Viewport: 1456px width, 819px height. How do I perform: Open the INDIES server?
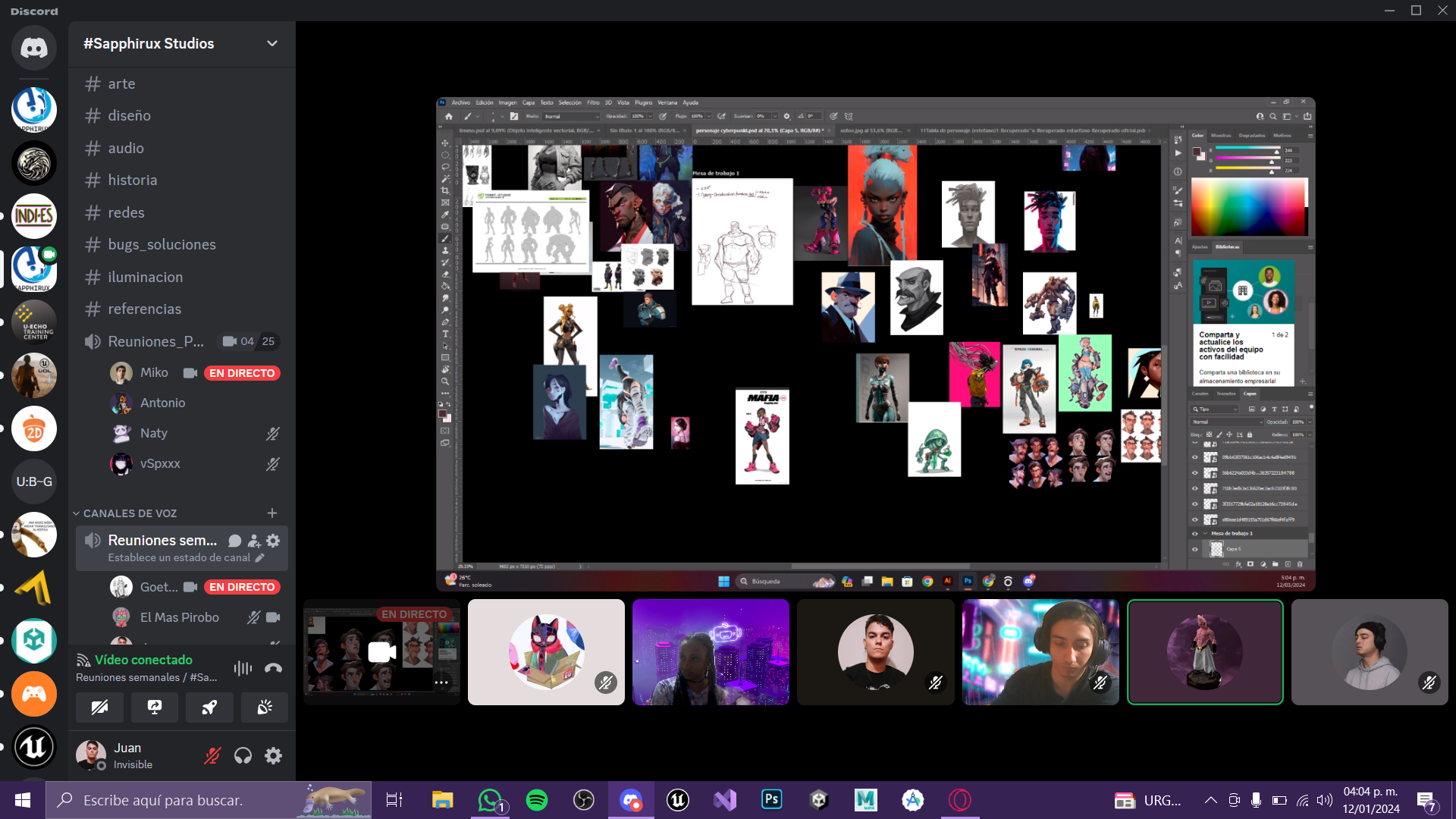point(33,216)
